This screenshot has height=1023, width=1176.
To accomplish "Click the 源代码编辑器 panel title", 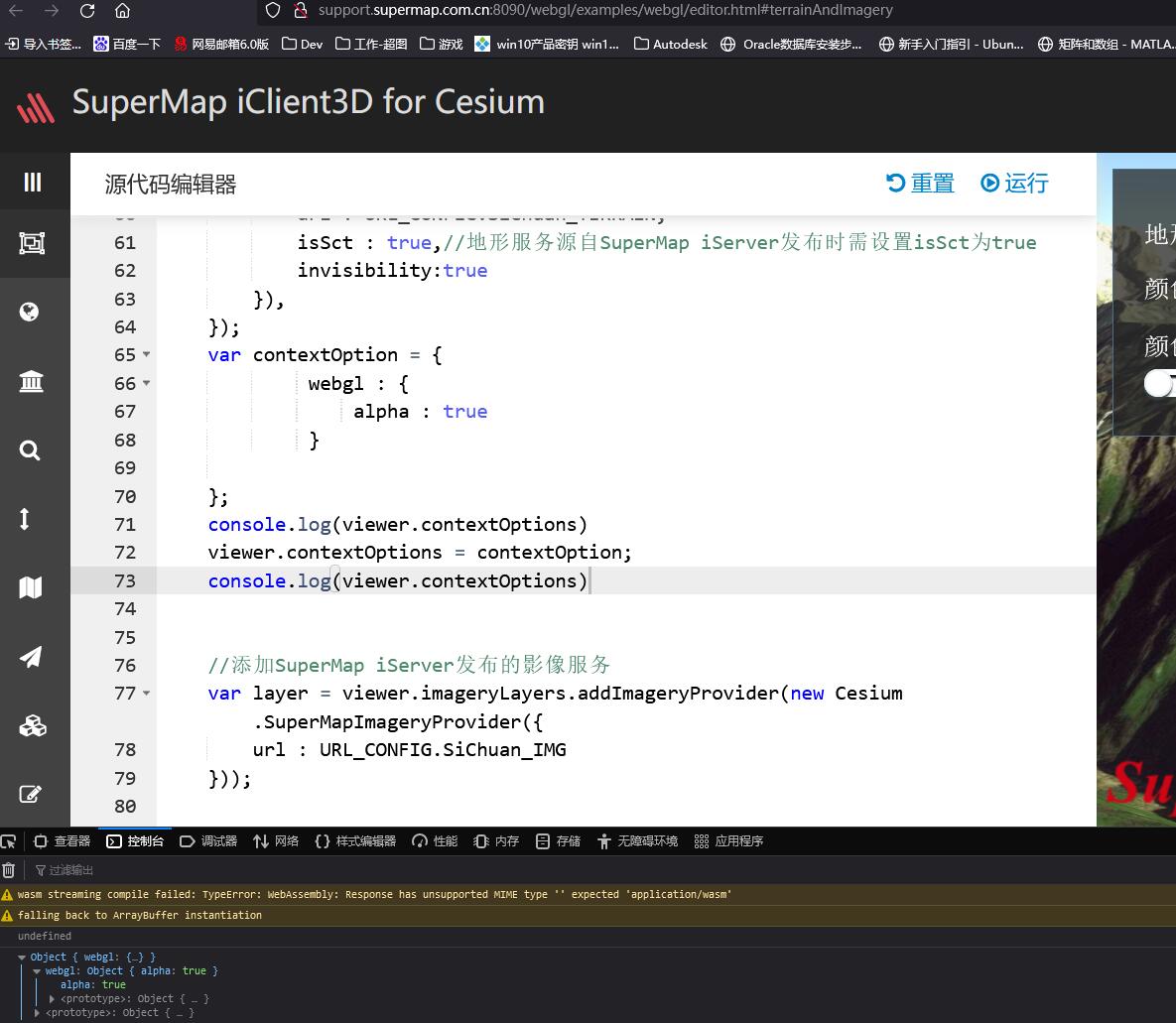I will point(171,184).
